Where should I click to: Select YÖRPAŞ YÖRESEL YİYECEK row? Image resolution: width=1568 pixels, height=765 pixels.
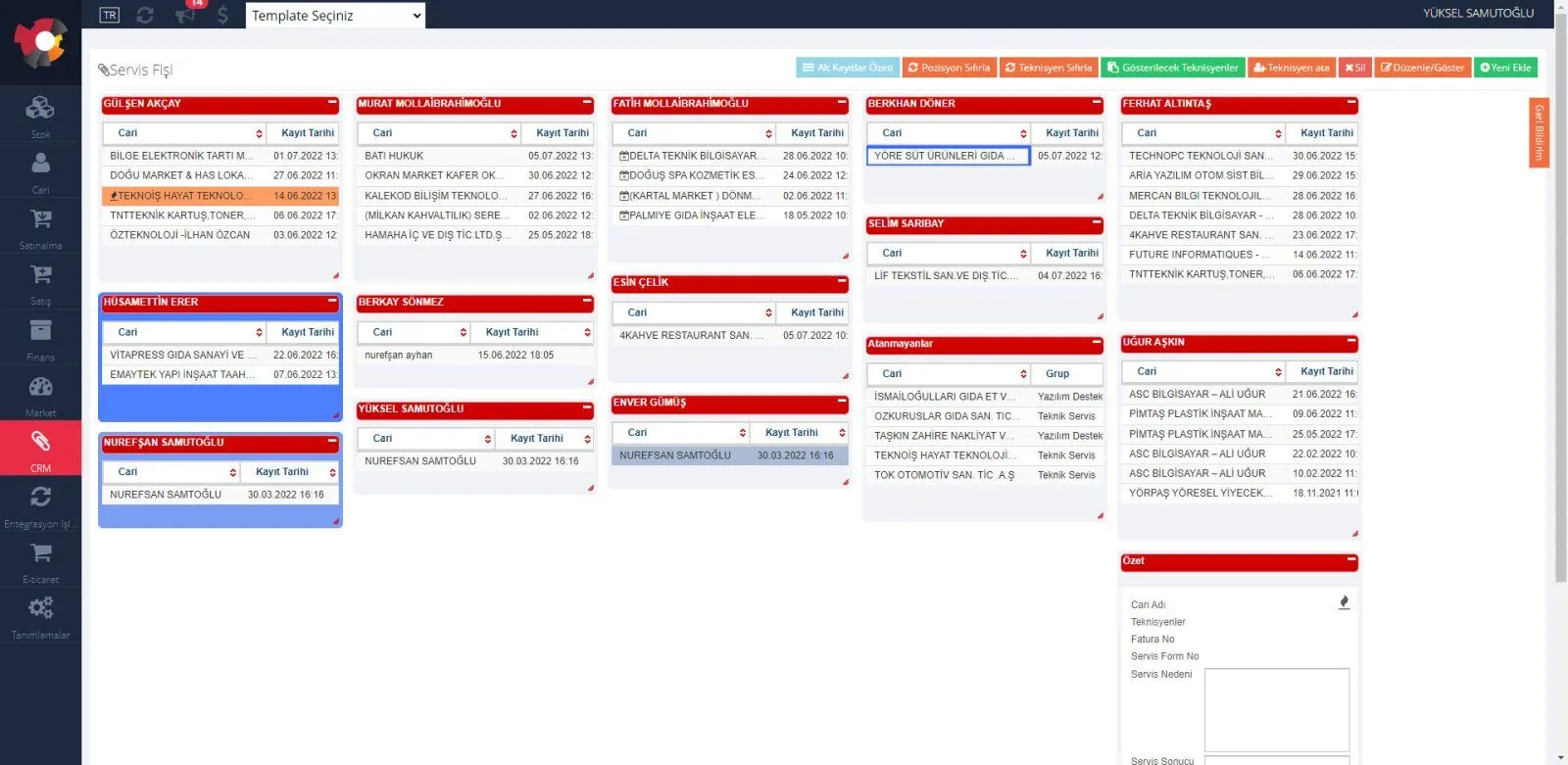point(1240,494)
